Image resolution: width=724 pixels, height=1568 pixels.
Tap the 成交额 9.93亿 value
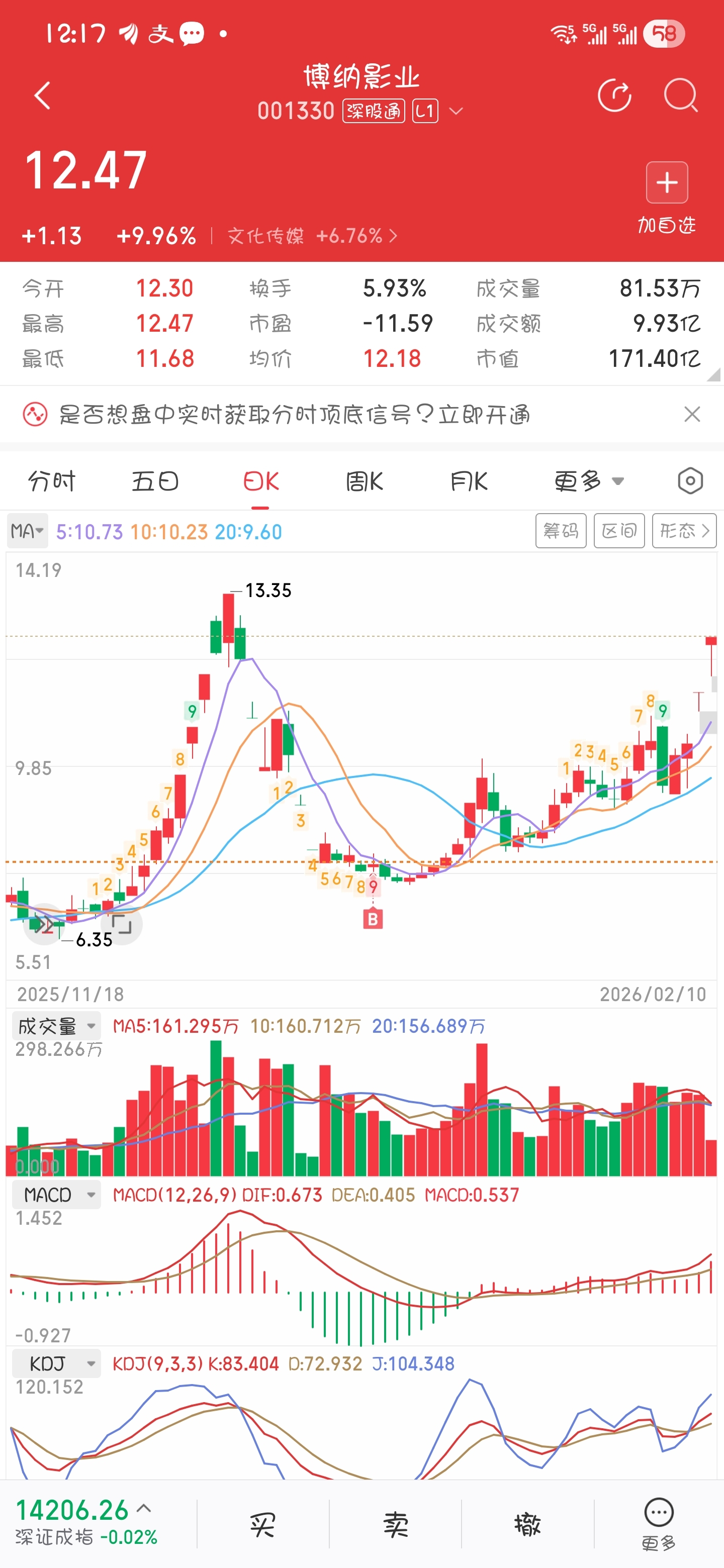pos(666,323)
